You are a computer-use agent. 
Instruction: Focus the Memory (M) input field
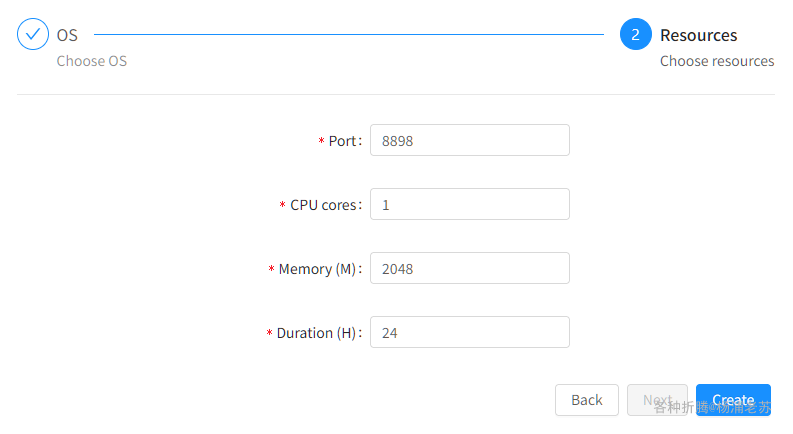pyautogui.click(x=469, y=269)
